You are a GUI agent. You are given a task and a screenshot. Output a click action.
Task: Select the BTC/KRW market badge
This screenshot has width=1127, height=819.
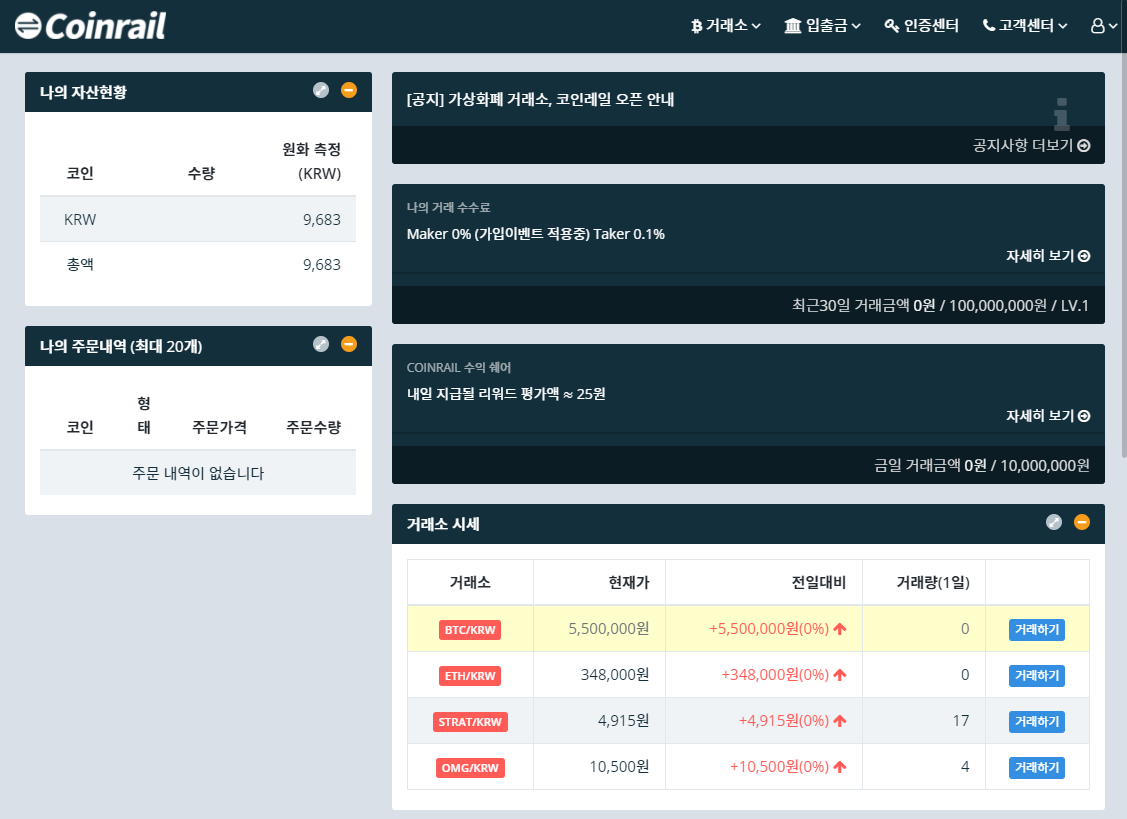coord(469,630)
